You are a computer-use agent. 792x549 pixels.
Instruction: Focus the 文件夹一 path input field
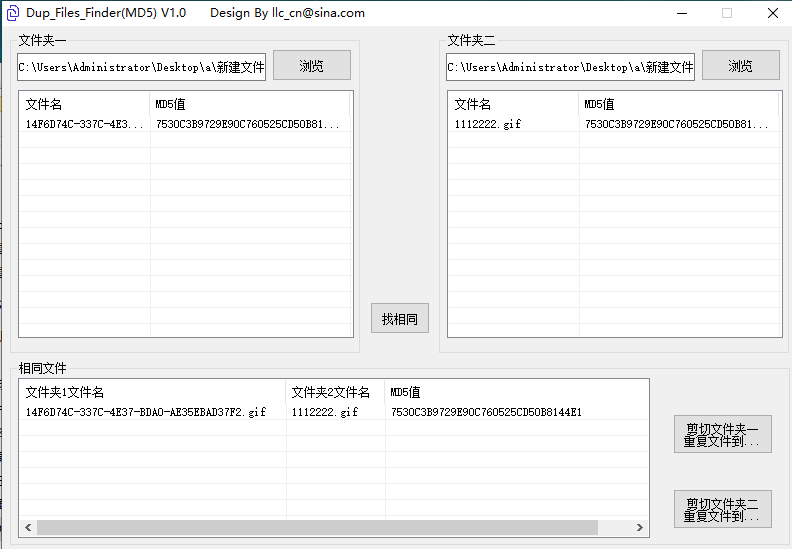pos(141,67)
